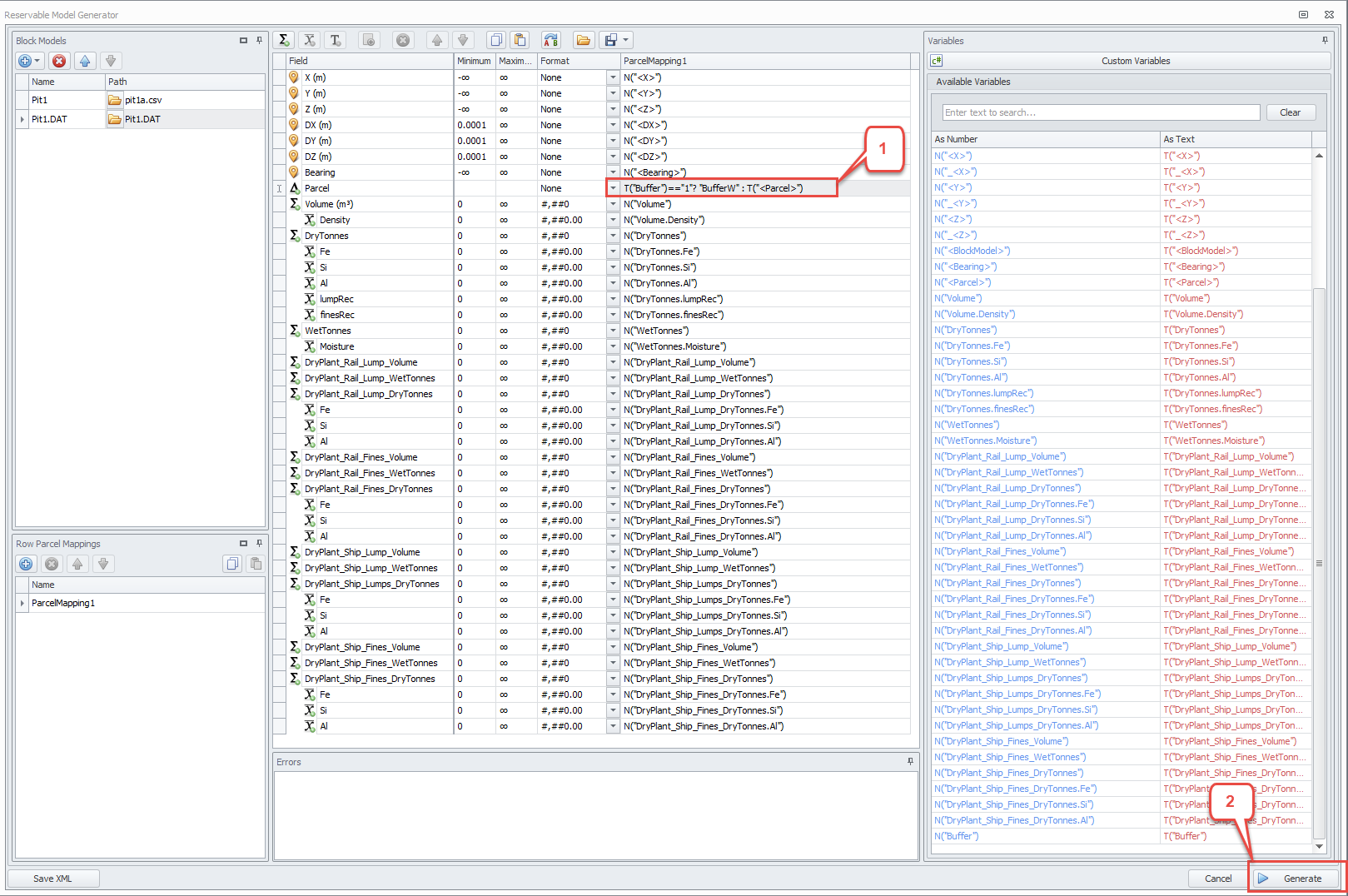
Task: Click the red delete icon in Block Models
Action: tap(59, 61)
